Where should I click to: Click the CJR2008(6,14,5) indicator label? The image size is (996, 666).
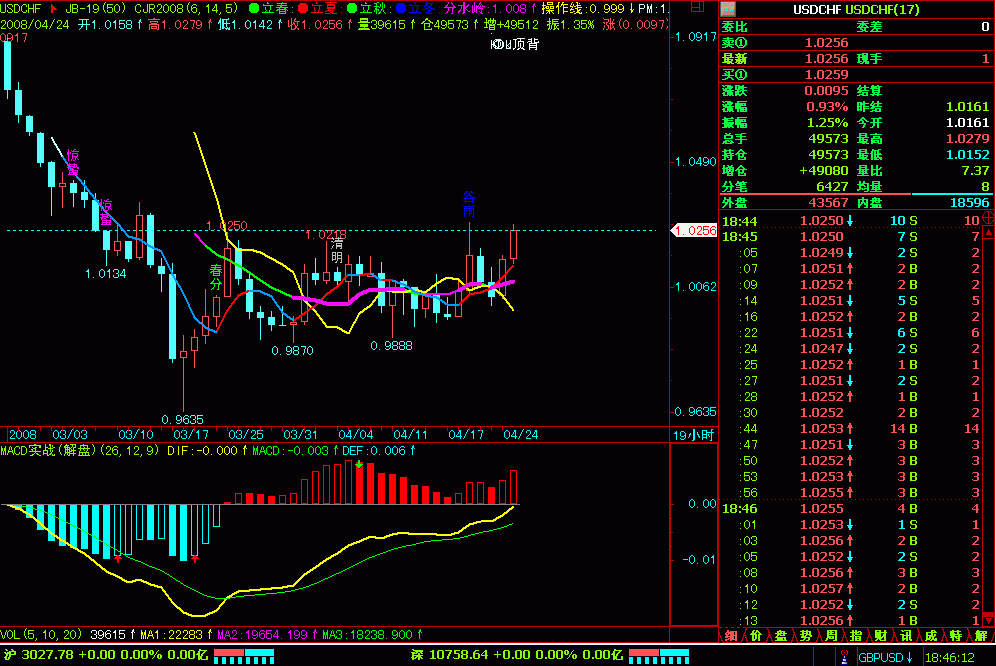point(186,9)
